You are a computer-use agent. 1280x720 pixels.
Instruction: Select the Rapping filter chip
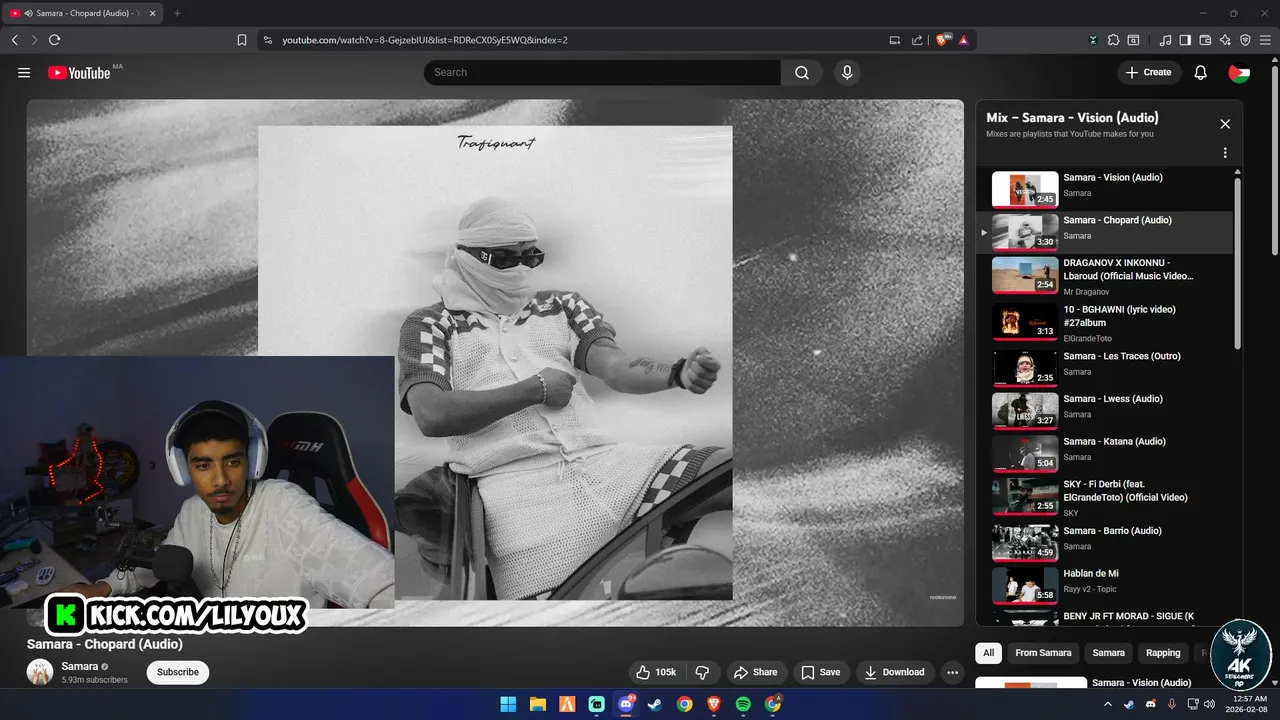[1163, 653]
